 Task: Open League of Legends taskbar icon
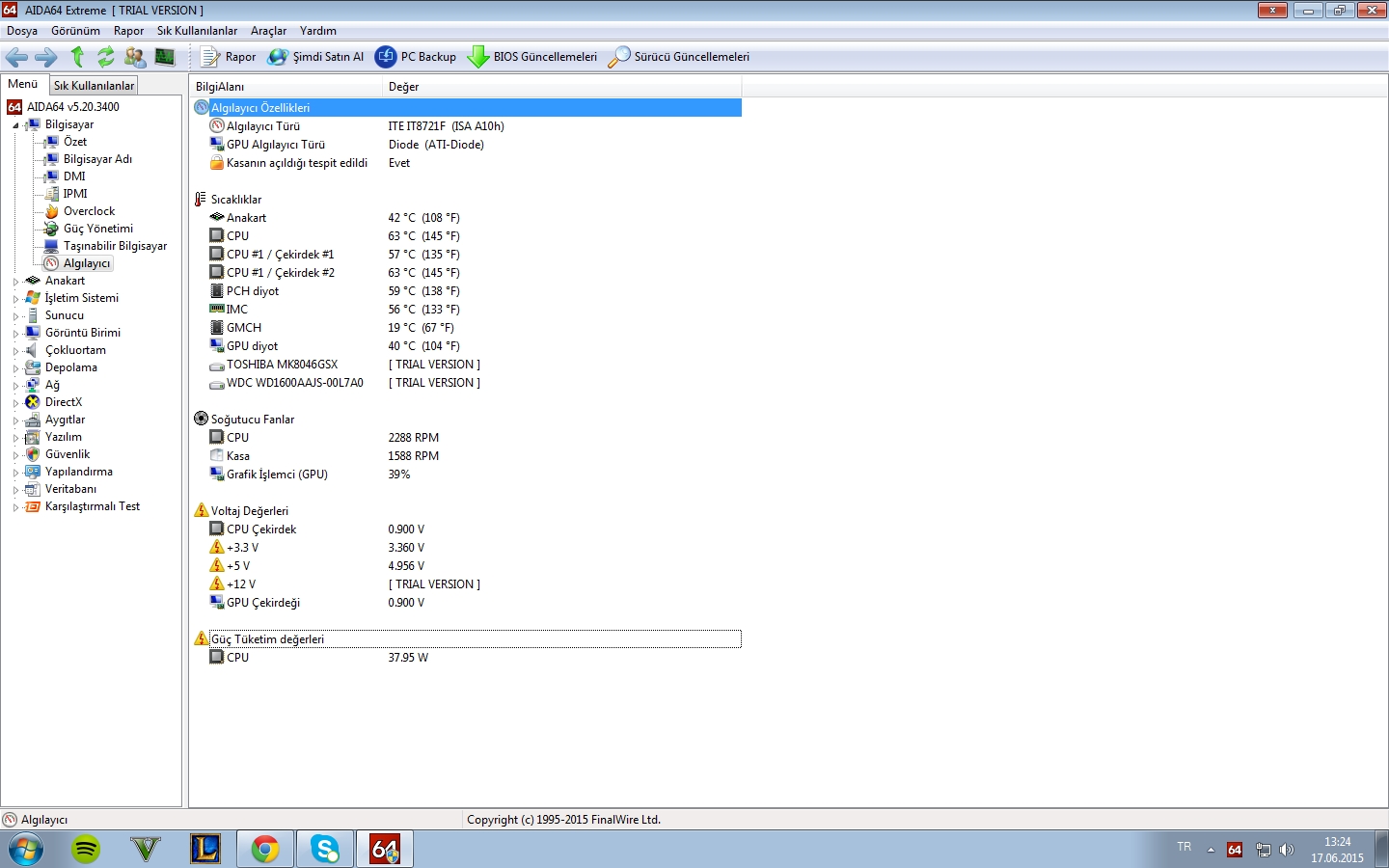205,850
